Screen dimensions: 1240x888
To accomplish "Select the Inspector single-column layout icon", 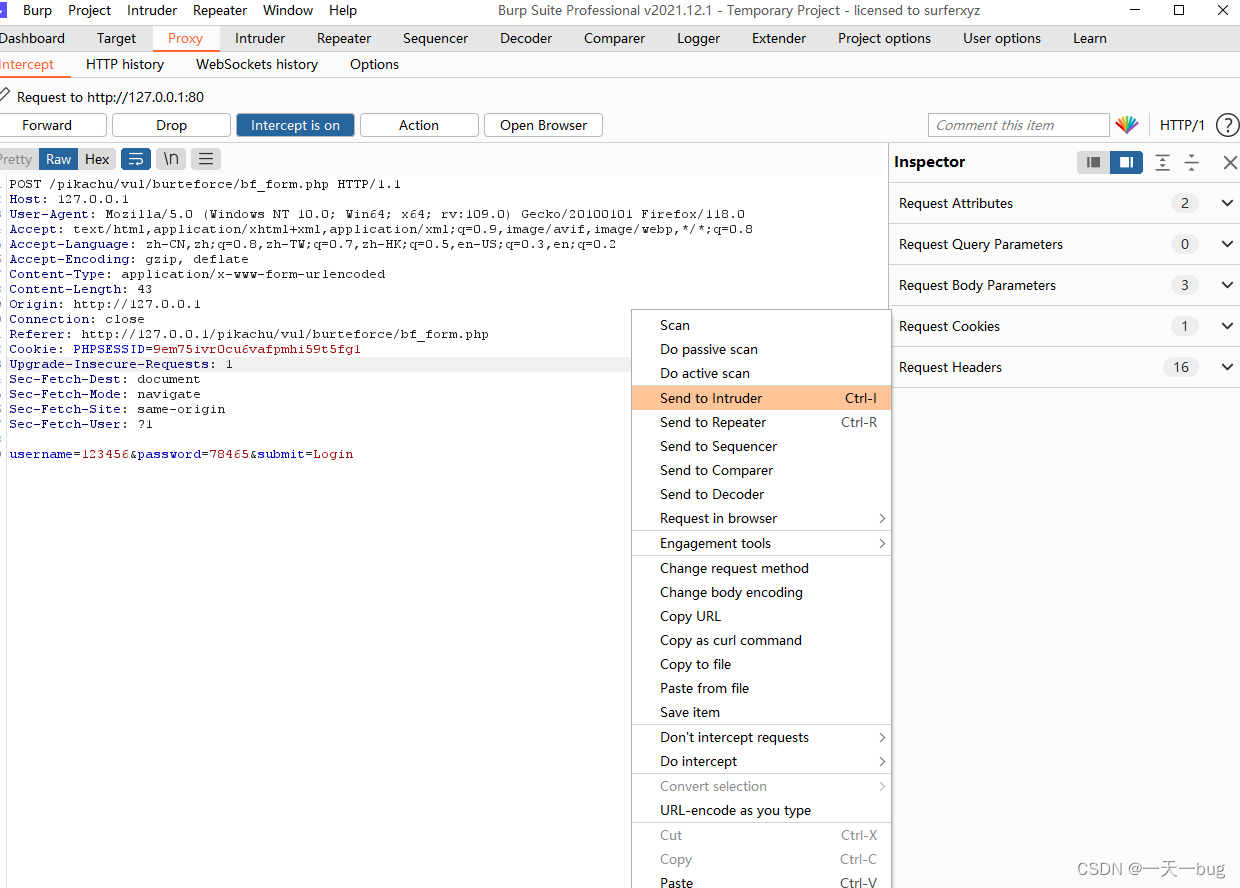I will click(1093, 162).
